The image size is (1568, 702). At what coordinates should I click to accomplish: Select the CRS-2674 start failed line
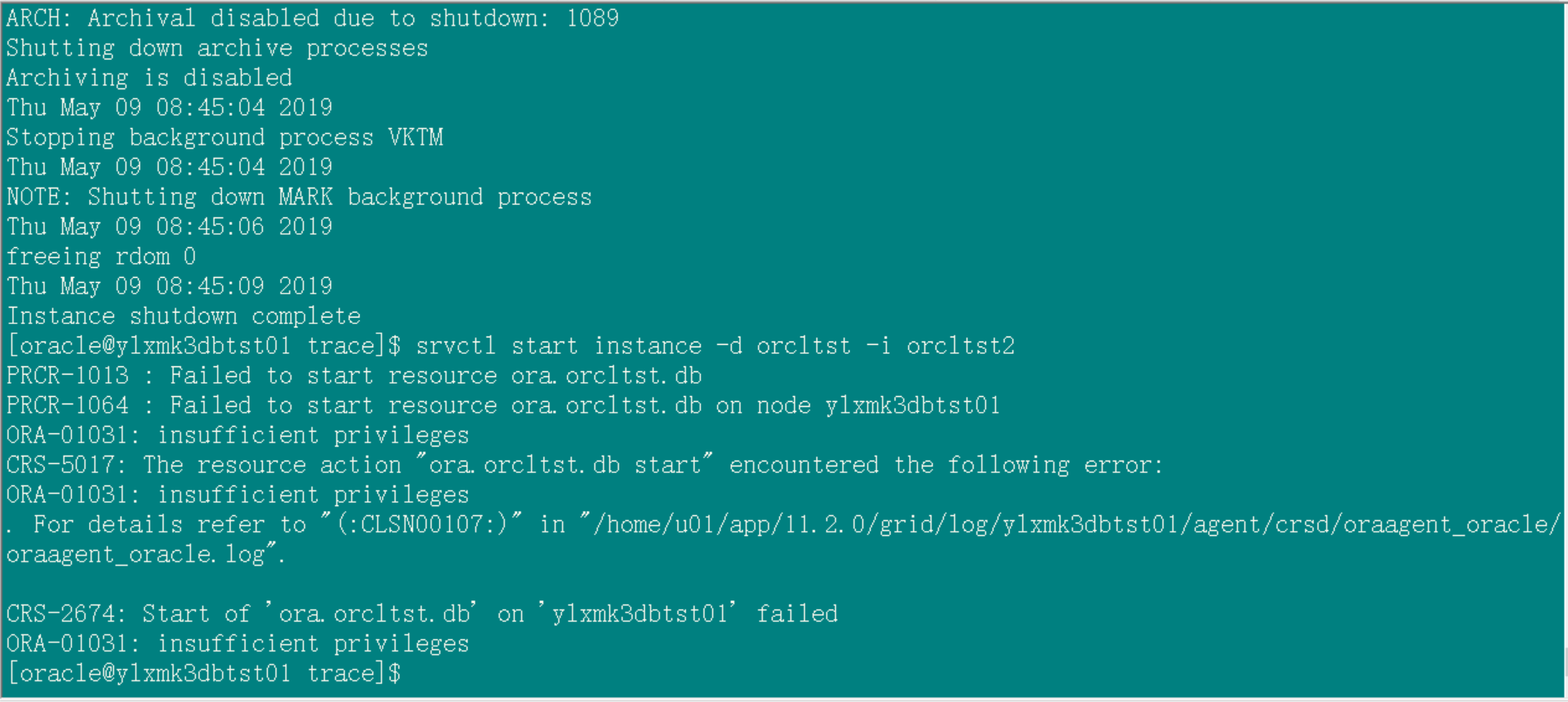coord(422,614)
